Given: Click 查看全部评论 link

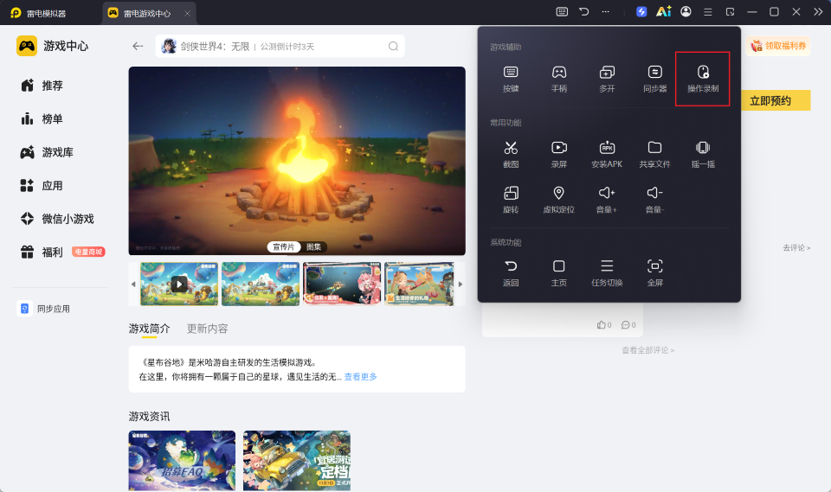Looking at the screenshot, I should click(x=648, y=350).
